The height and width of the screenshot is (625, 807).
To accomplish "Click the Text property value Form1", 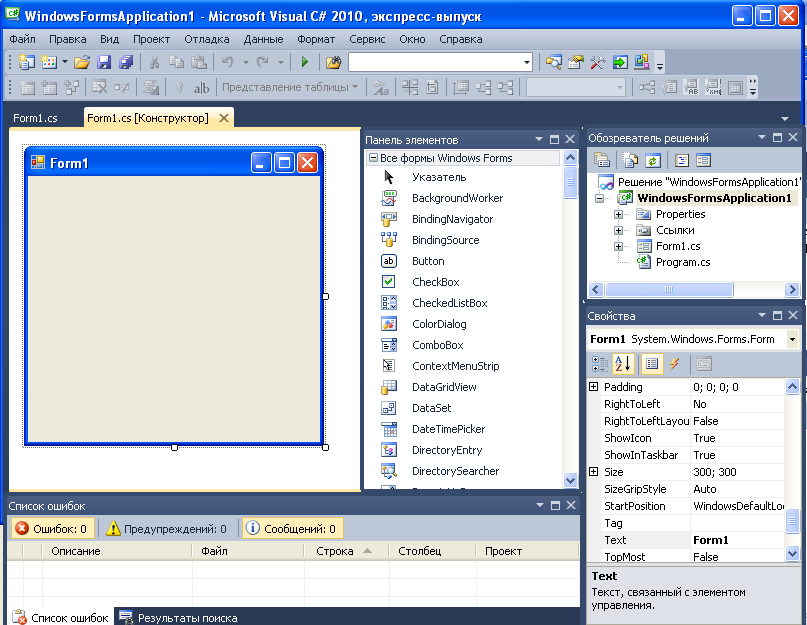I will pyautogui.click(x=737, y=540).
